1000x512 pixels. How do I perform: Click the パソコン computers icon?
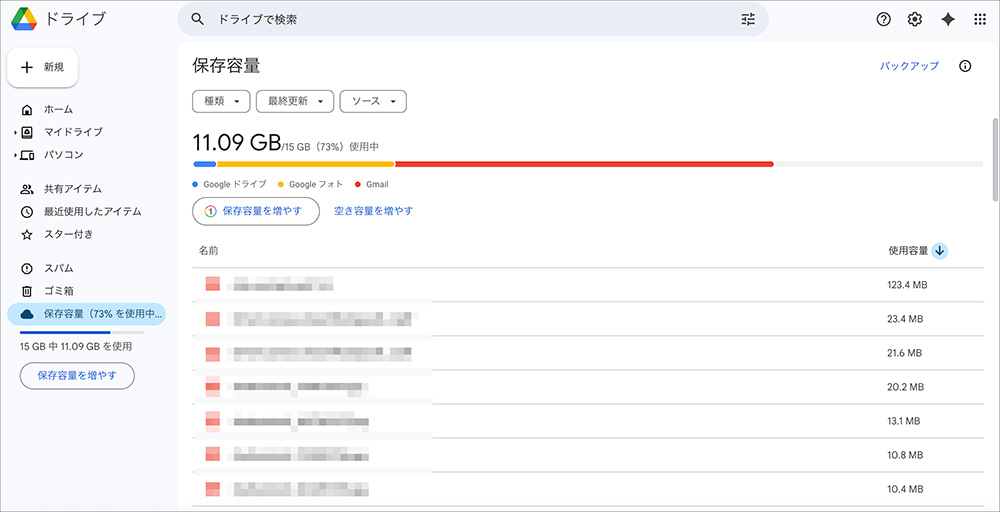pyautogui.click(x=27, y=155)
